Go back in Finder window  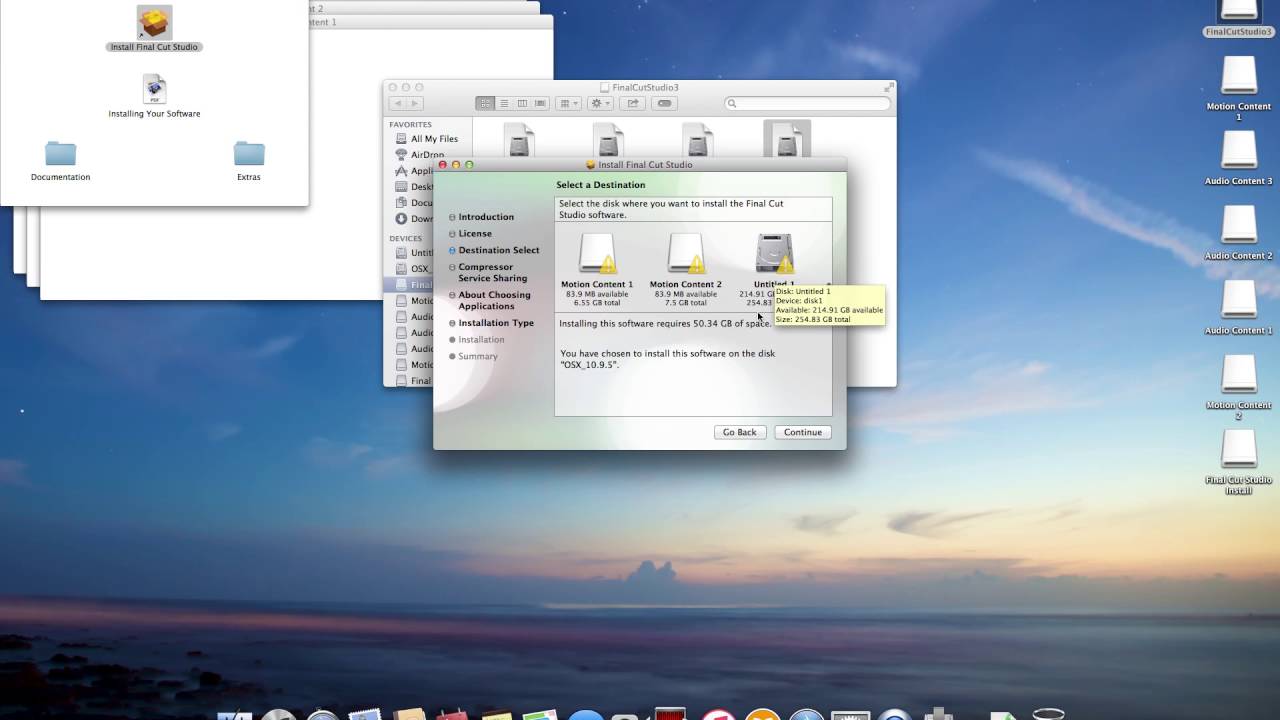[397, 103]
